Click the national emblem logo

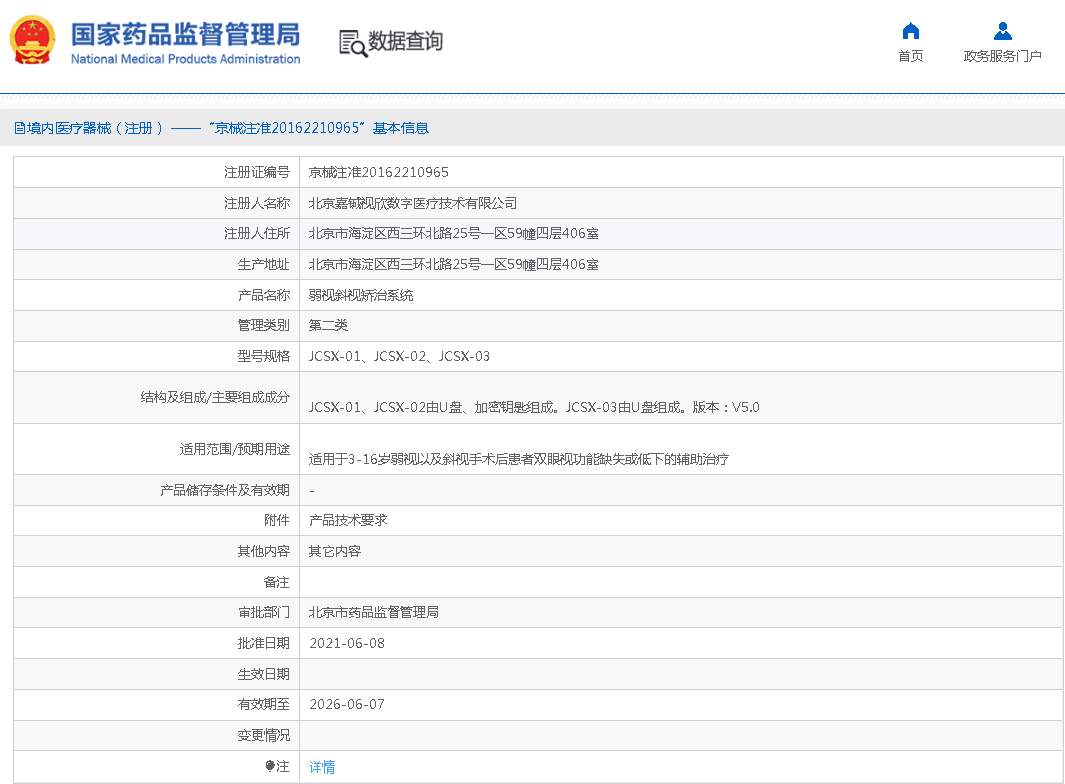tap(33, 41)
